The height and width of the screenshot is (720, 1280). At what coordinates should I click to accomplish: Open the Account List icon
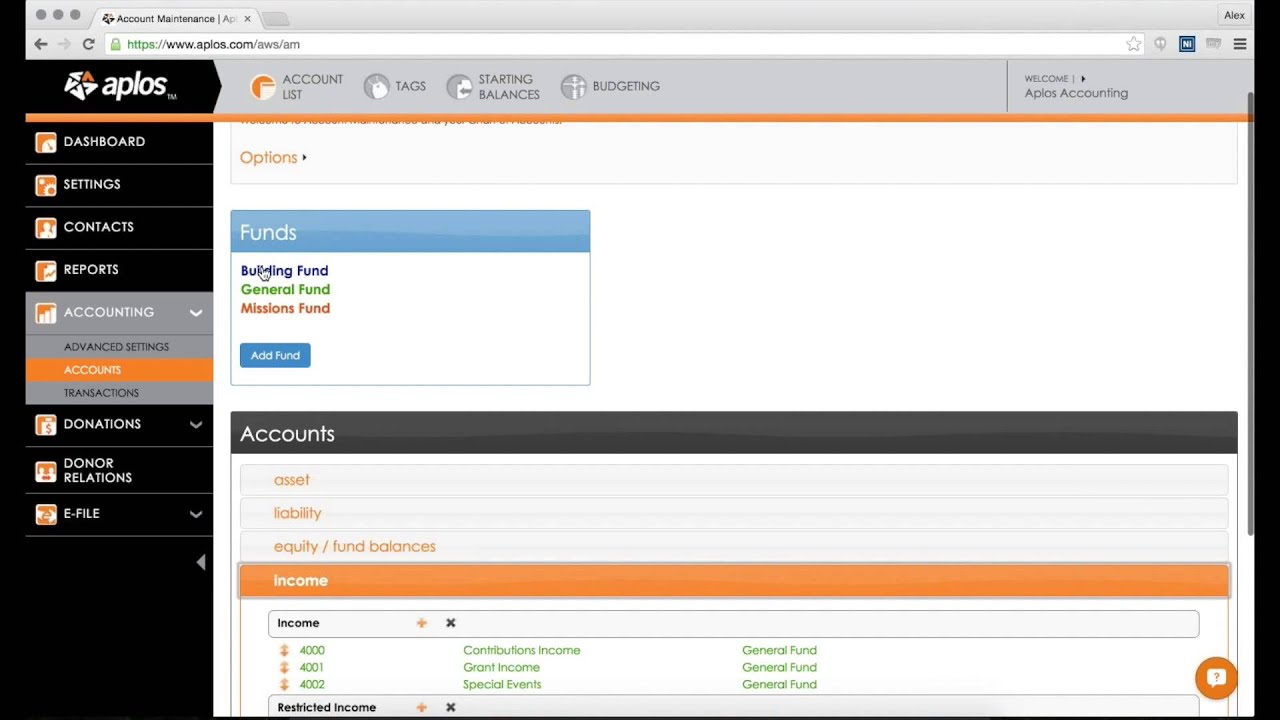pos(262,87)
